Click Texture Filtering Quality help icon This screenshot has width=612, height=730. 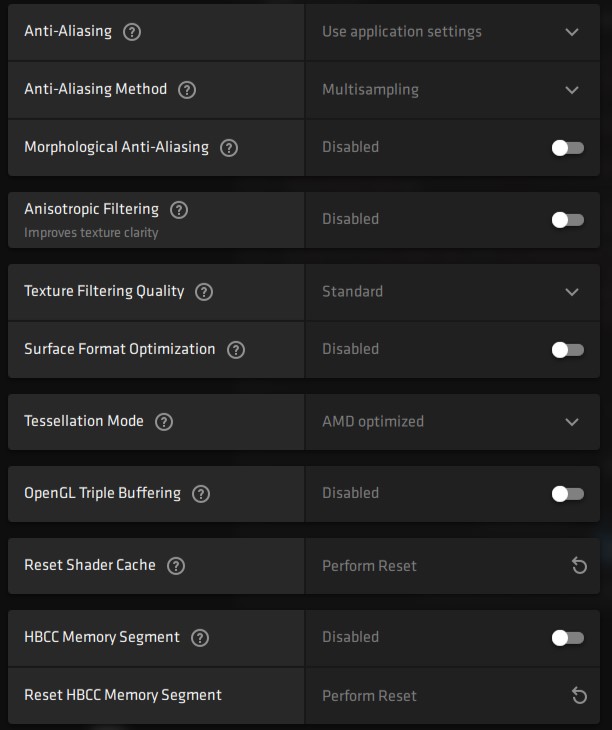click(204, 292)
